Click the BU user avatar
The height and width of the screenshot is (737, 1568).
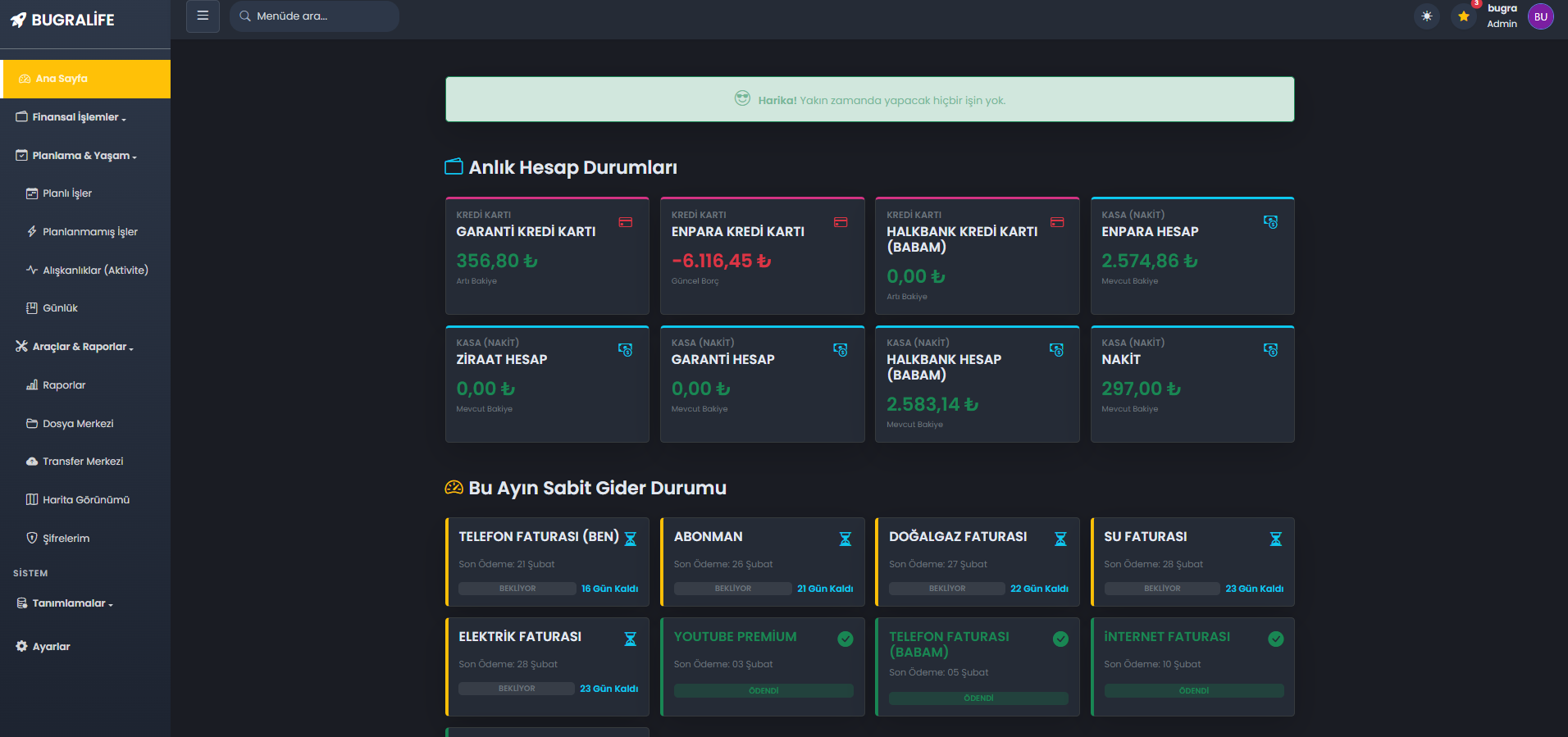[1540, 16]
